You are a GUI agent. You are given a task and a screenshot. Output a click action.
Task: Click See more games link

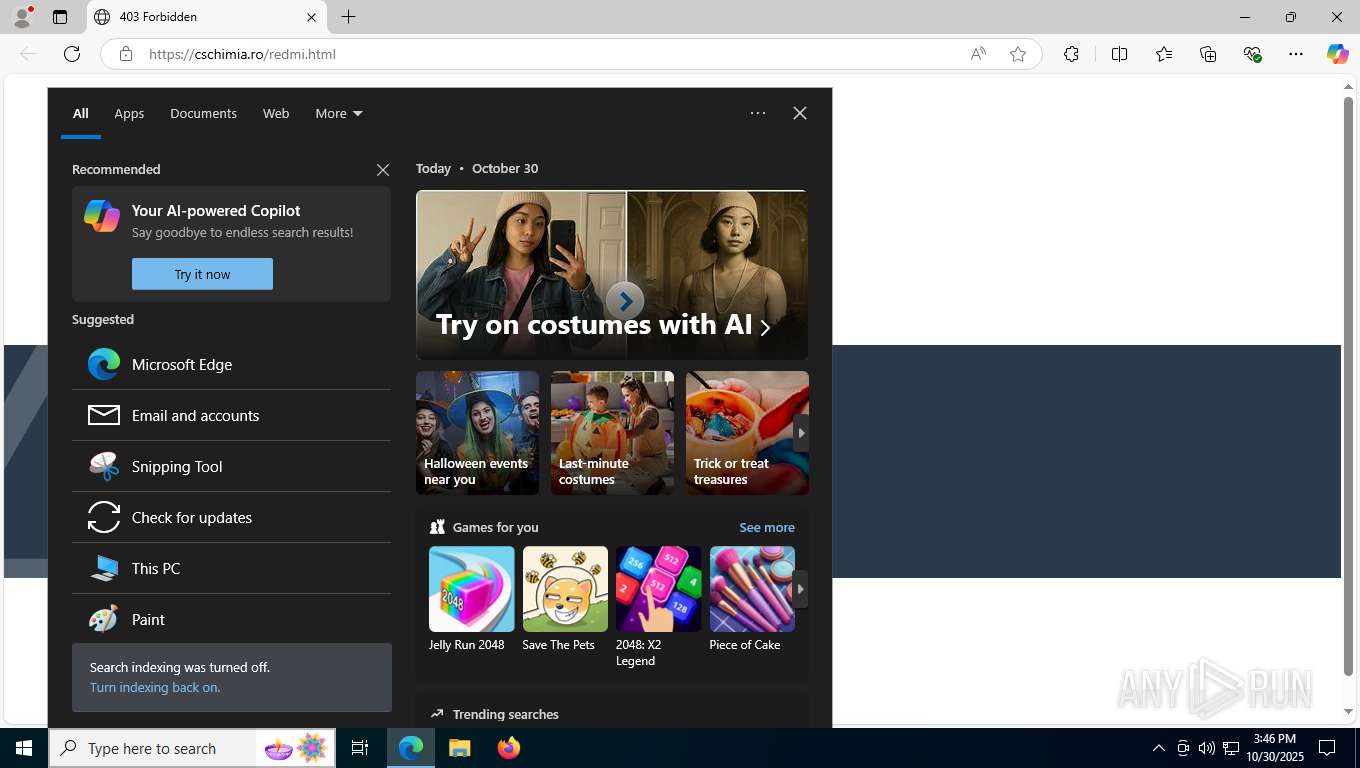tap(767, 527)
